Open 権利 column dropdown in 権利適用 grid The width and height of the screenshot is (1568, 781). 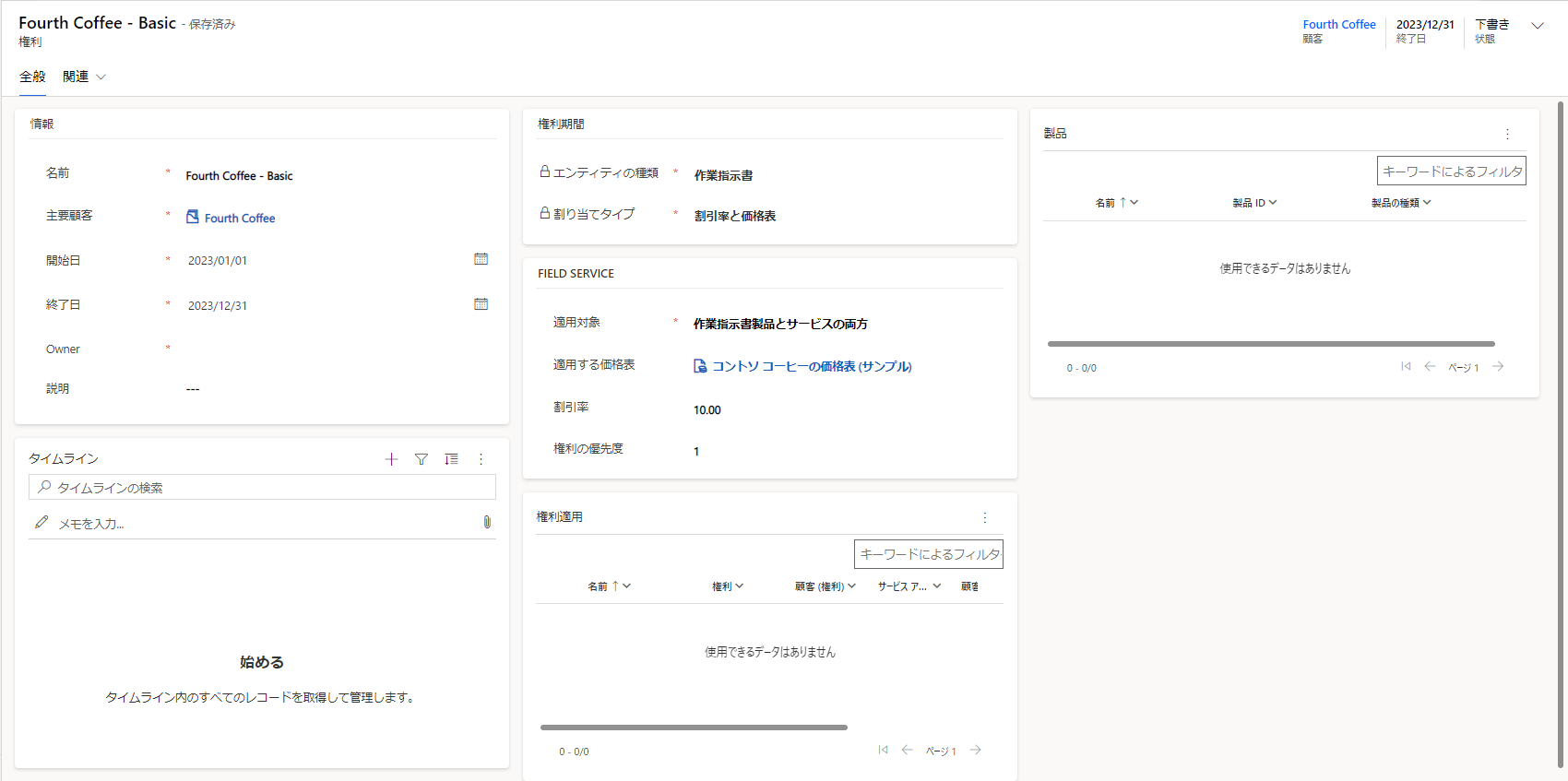[728, 586]
